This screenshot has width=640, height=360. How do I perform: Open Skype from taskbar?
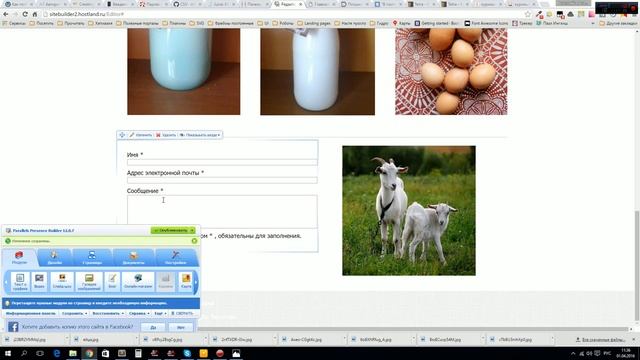pos(187,353)
